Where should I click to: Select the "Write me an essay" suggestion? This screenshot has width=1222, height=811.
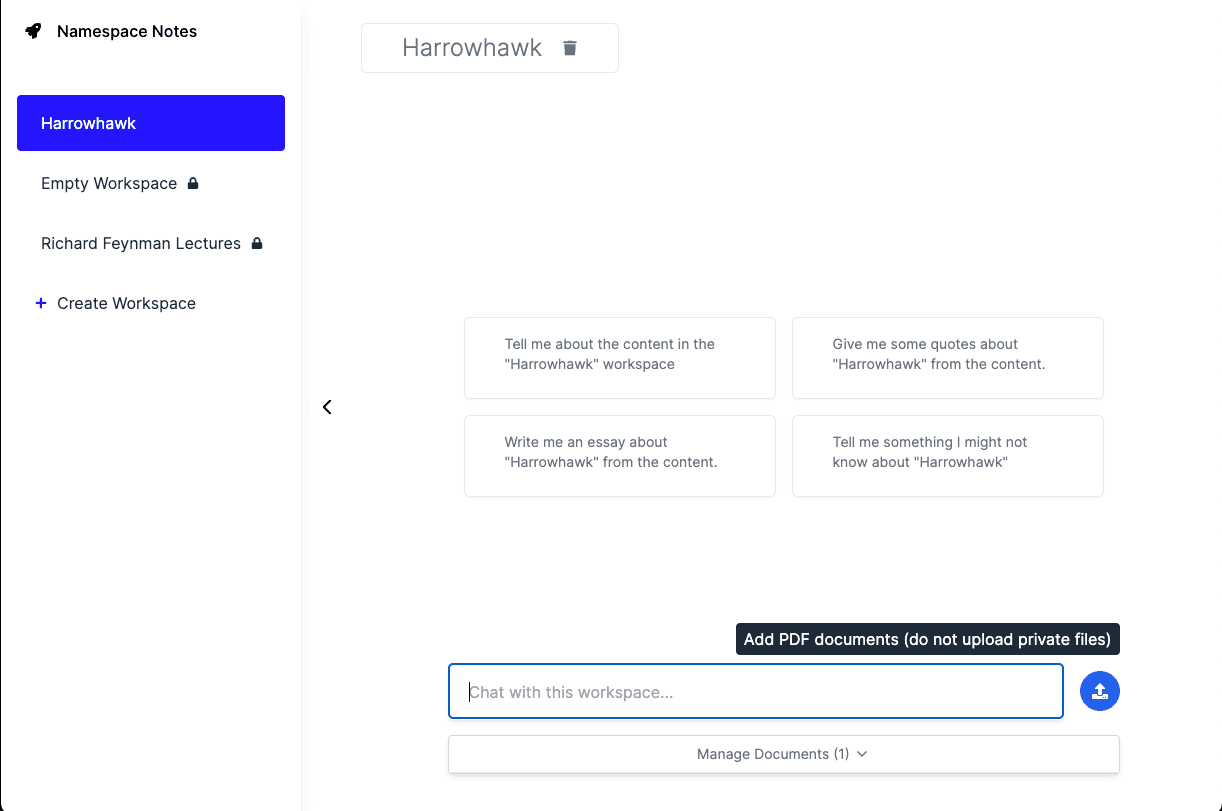click(x=619, y=456)
